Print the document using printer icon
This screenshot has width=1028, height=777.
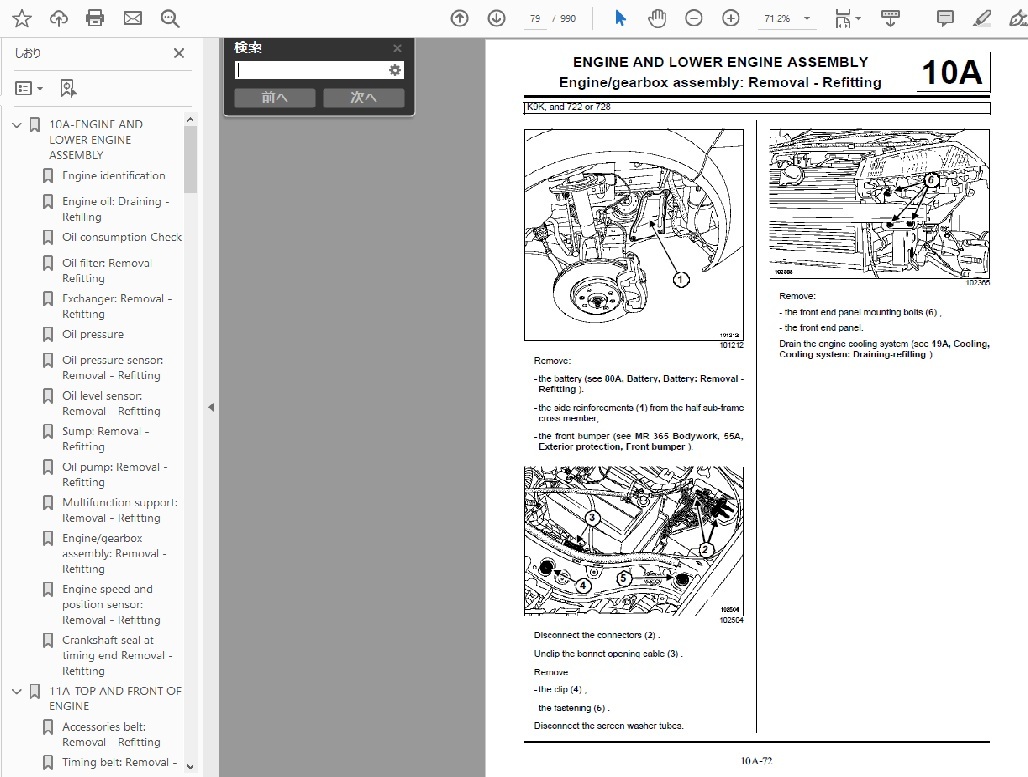pyautogui.click(x=95, y=18)
